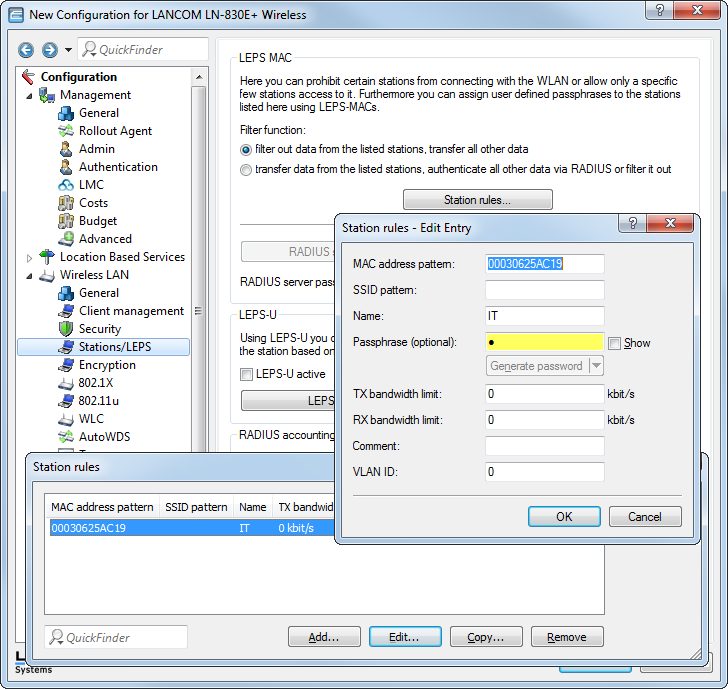Collapse the Management tree node

[29, 95]
